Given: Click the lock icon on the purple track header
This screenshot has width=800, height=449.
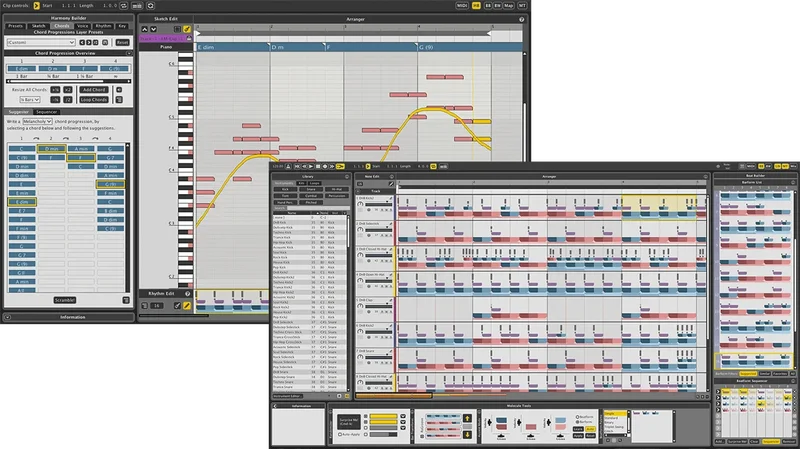Looking at the screenshot, I should (189, 38).
